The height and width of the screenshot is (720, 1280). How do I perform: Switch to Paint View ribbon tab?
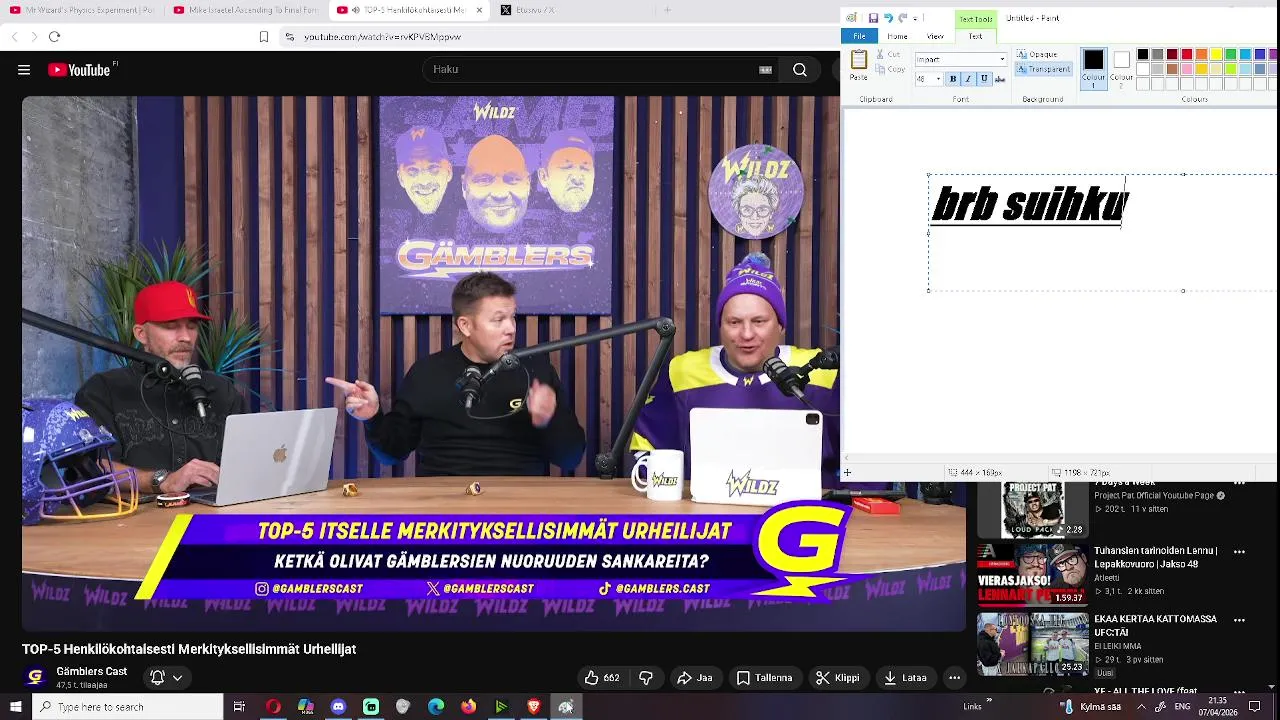coord(935,36)
